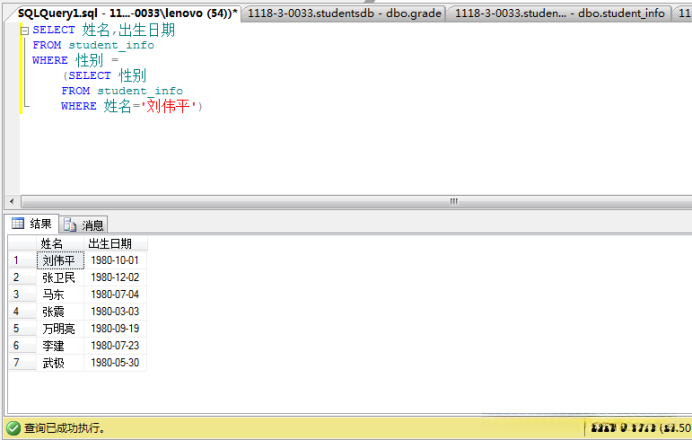This screenshot has height=440, width=692.
Task: Click the WHERE keyword in the subquery
Action: pyautogui.click(x=79, y=106)
